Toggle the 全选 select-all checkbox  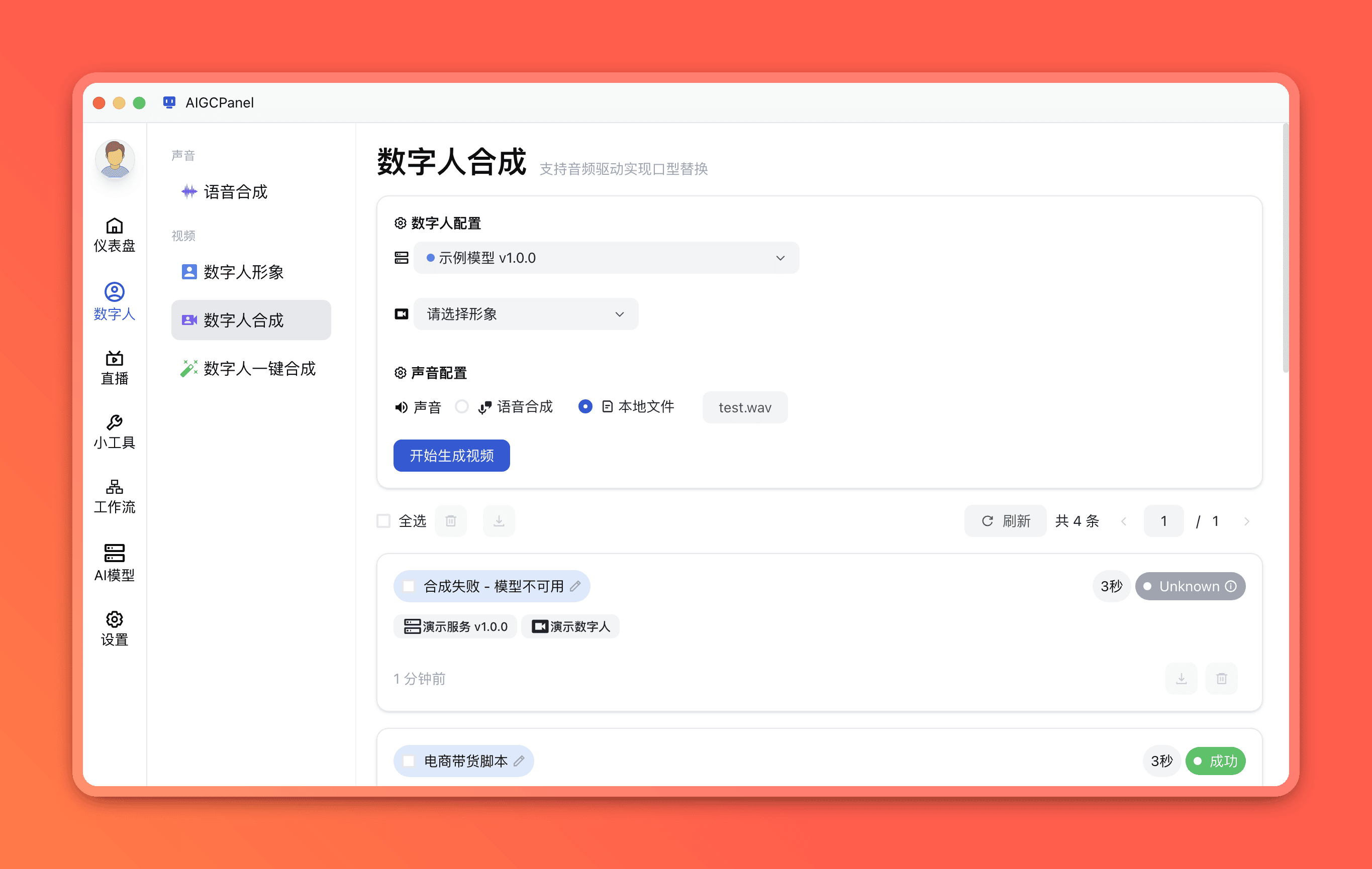[383, 521]
